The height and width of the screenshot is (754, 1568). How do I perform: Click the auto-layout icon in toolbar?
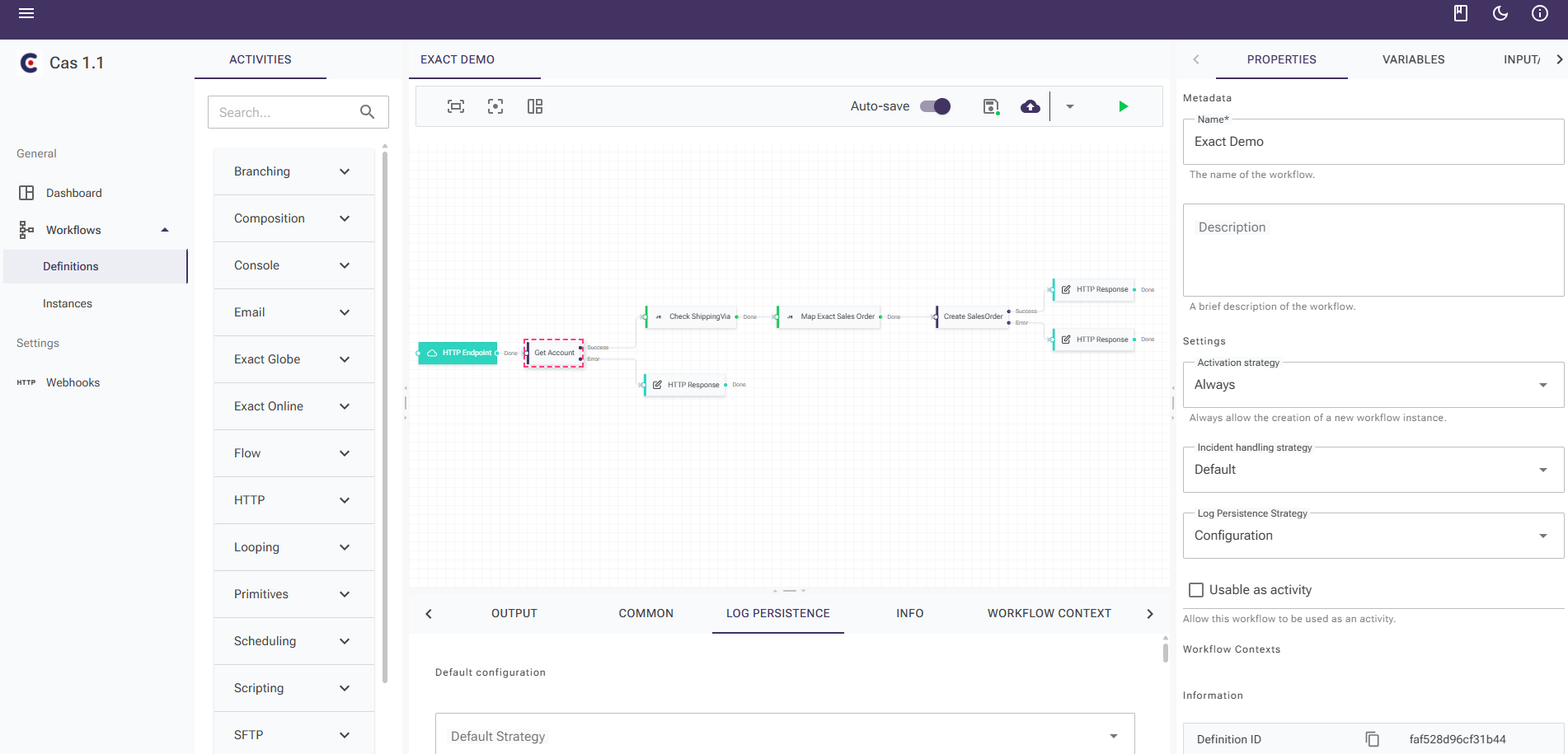tap(535, 106)
